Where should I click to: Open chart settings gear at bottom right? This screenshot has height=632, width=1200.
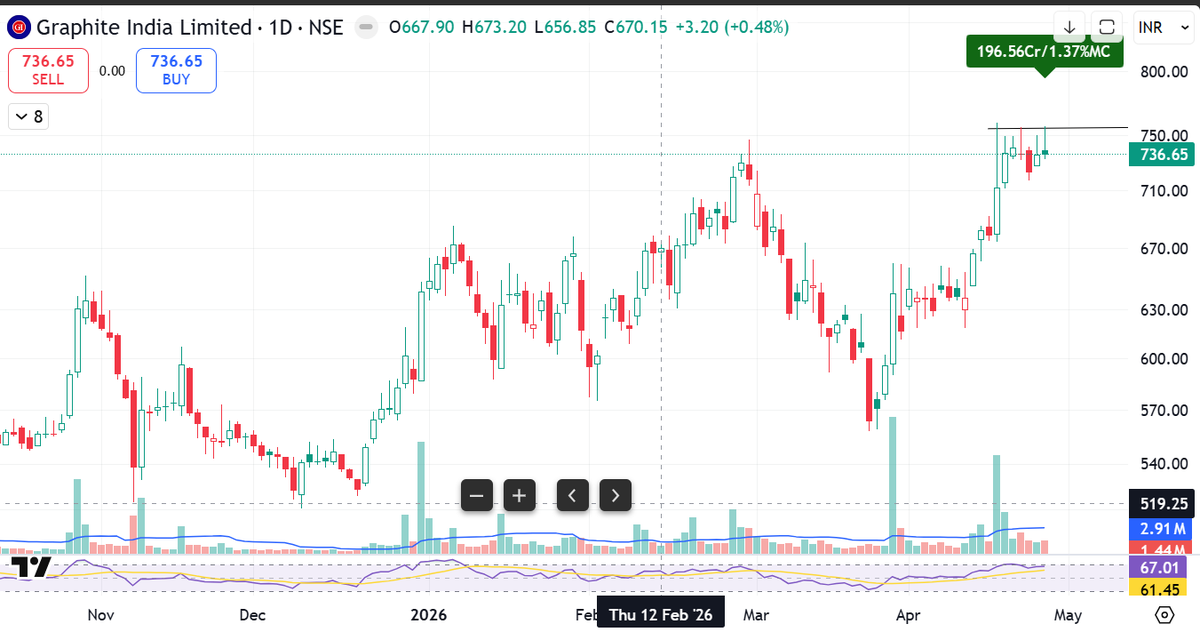click(1163, 613)
